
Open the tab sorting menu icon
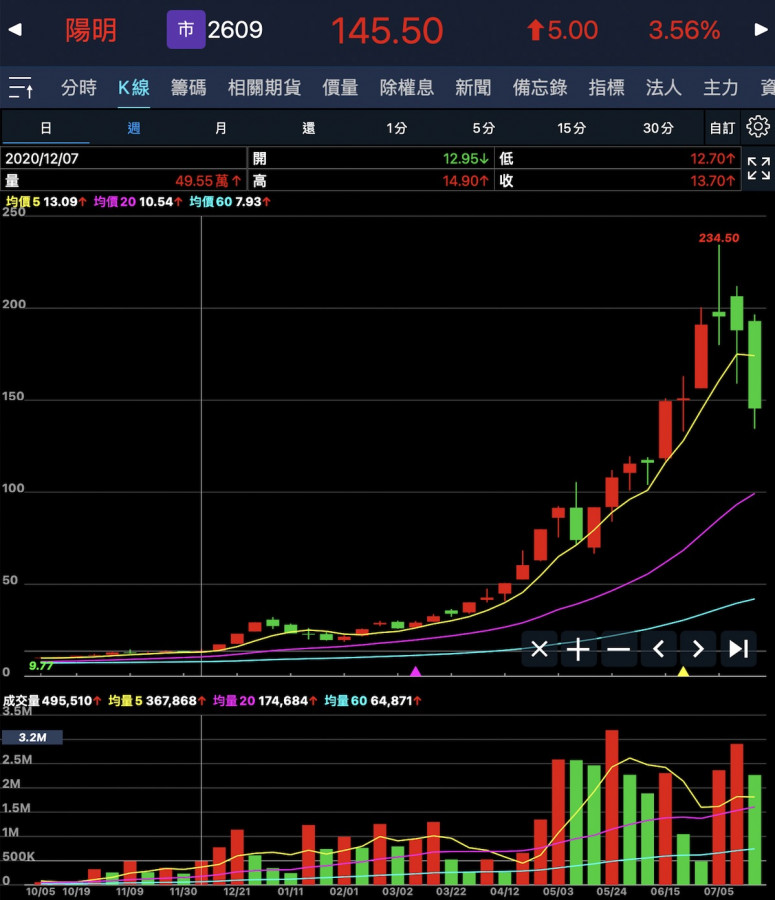pyautogui.click(x=21, y=88)
